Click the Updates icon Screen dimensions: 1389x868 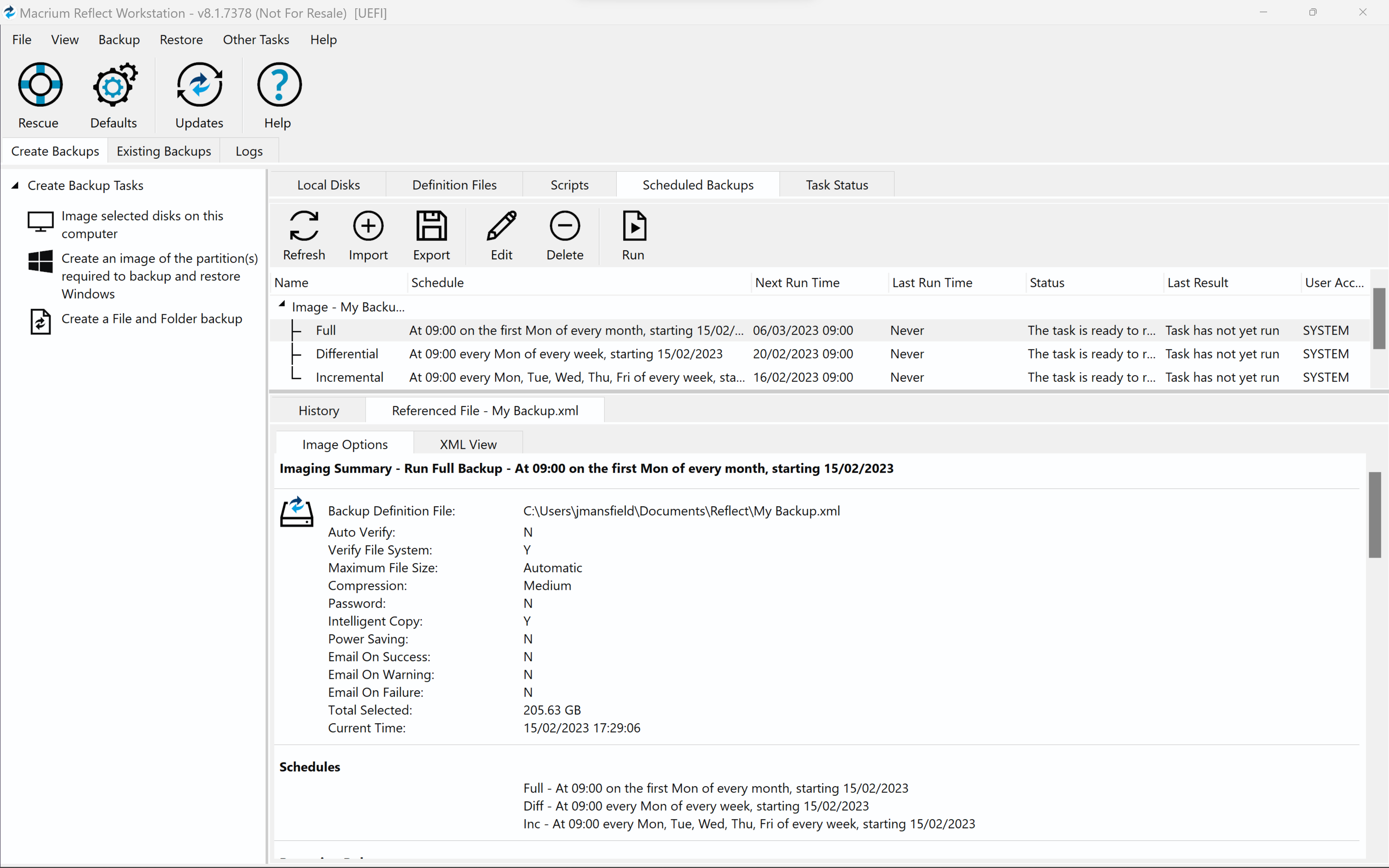click(x=199, y=85)
